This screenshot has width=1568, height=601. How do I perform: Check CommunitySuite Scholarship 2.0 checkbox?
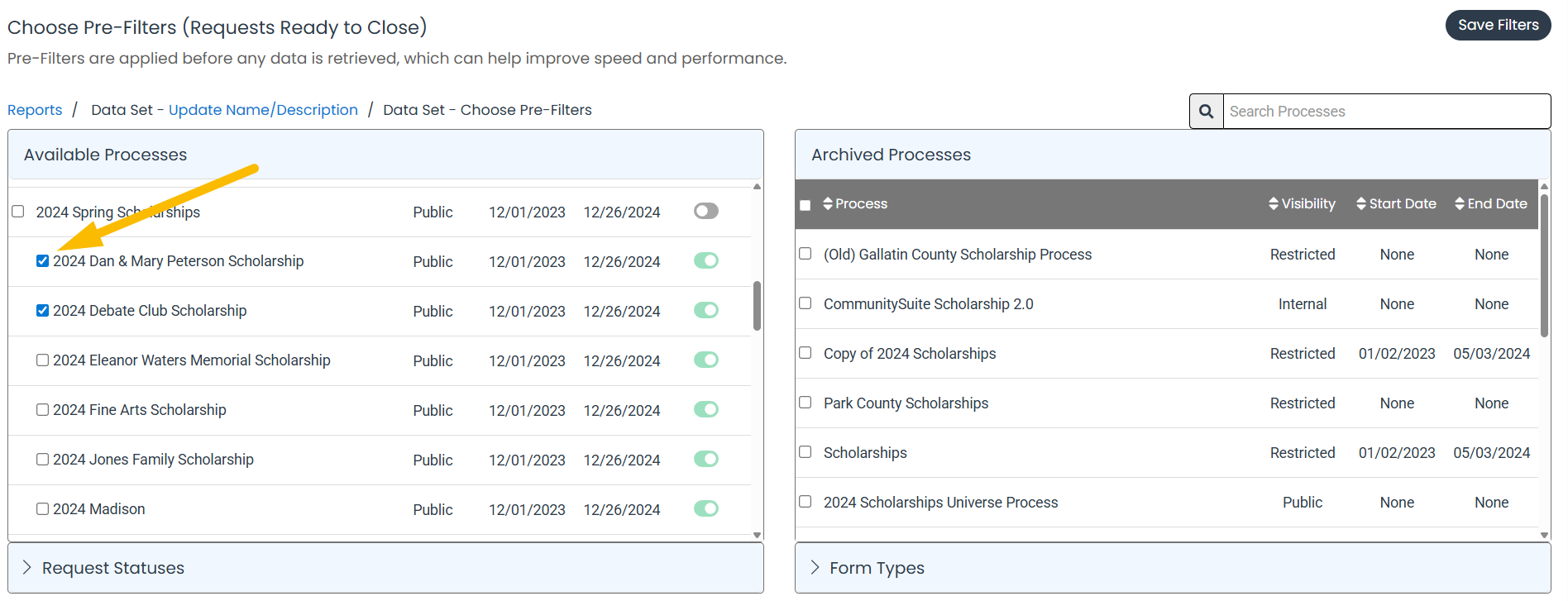pyautogui.click(x=806, y=303)
